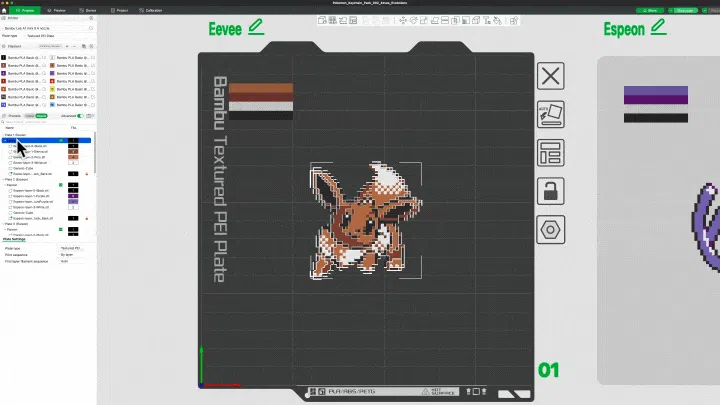Arrange objects on Eevee plate

click(551, 153)
